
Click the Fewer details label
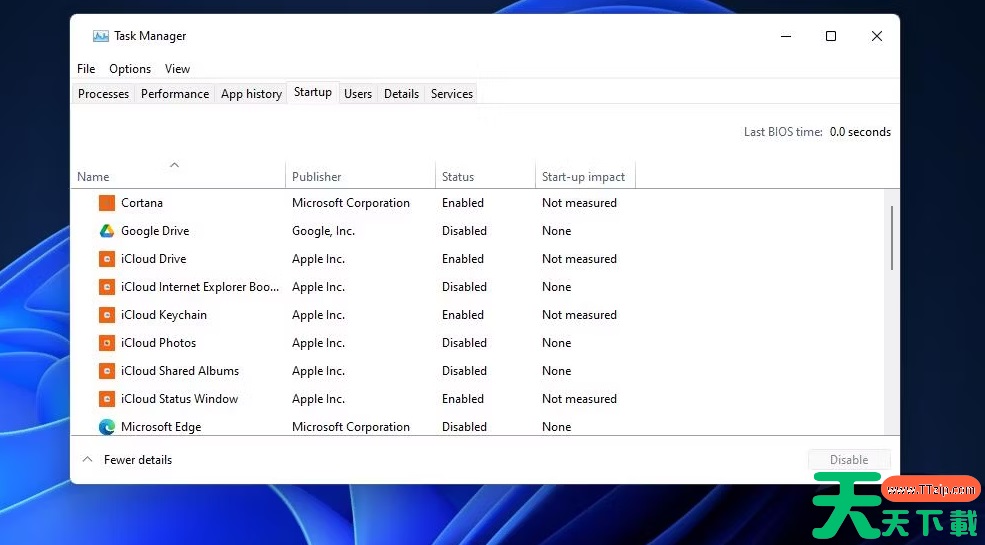coord(138,460)
